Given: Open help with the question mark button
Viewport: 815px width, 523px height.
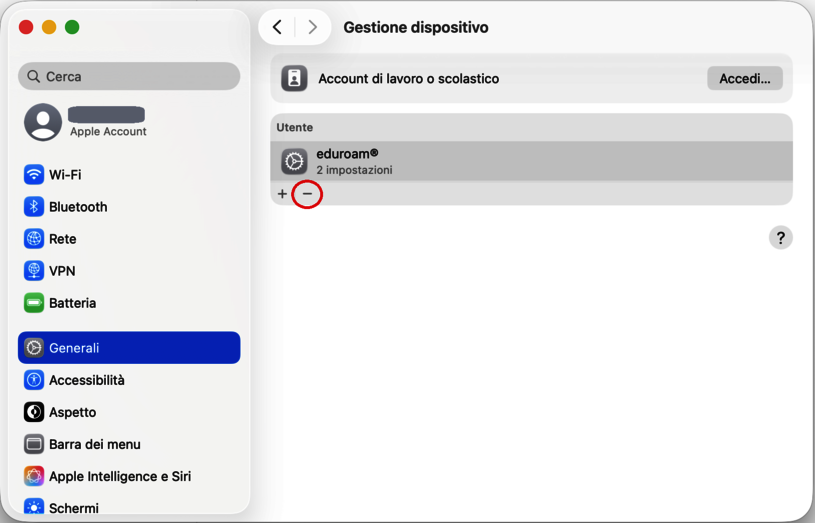Looking at the screenshot, I should point(780,238).
